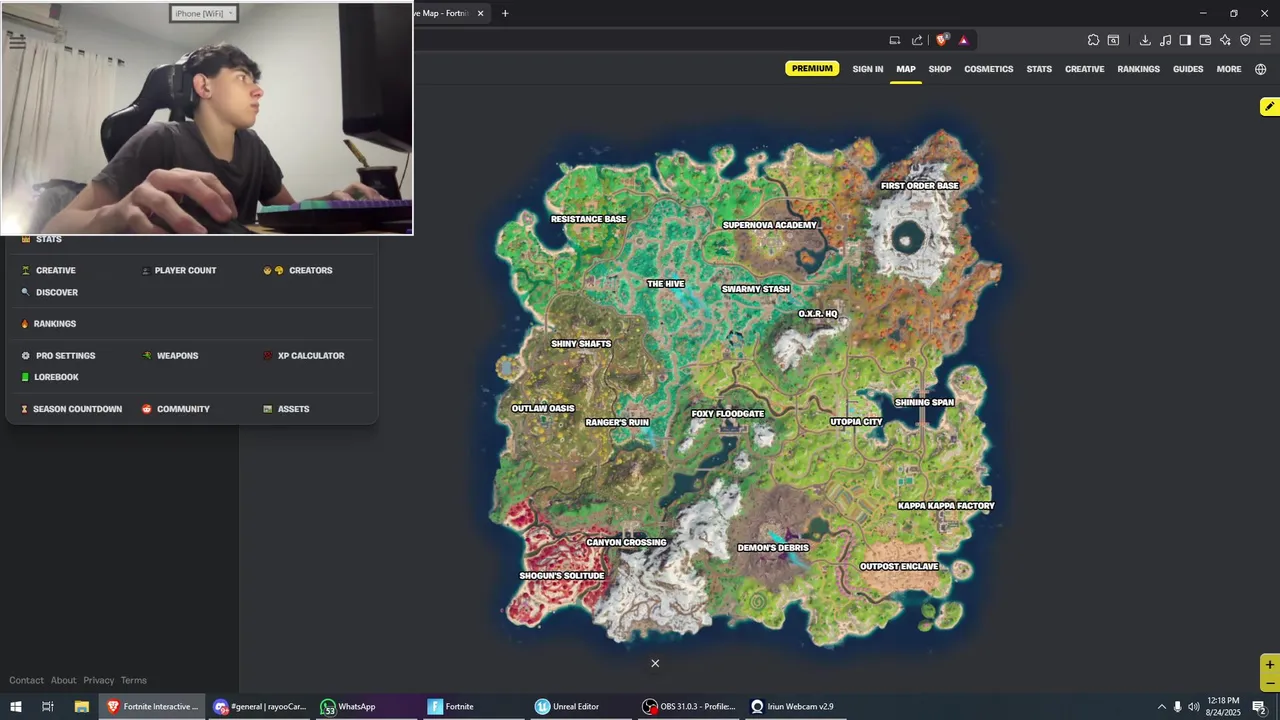Select UTOPIA CITY location on map
This screenshot has height=720, width=1280.
click(x=857, y=422)
